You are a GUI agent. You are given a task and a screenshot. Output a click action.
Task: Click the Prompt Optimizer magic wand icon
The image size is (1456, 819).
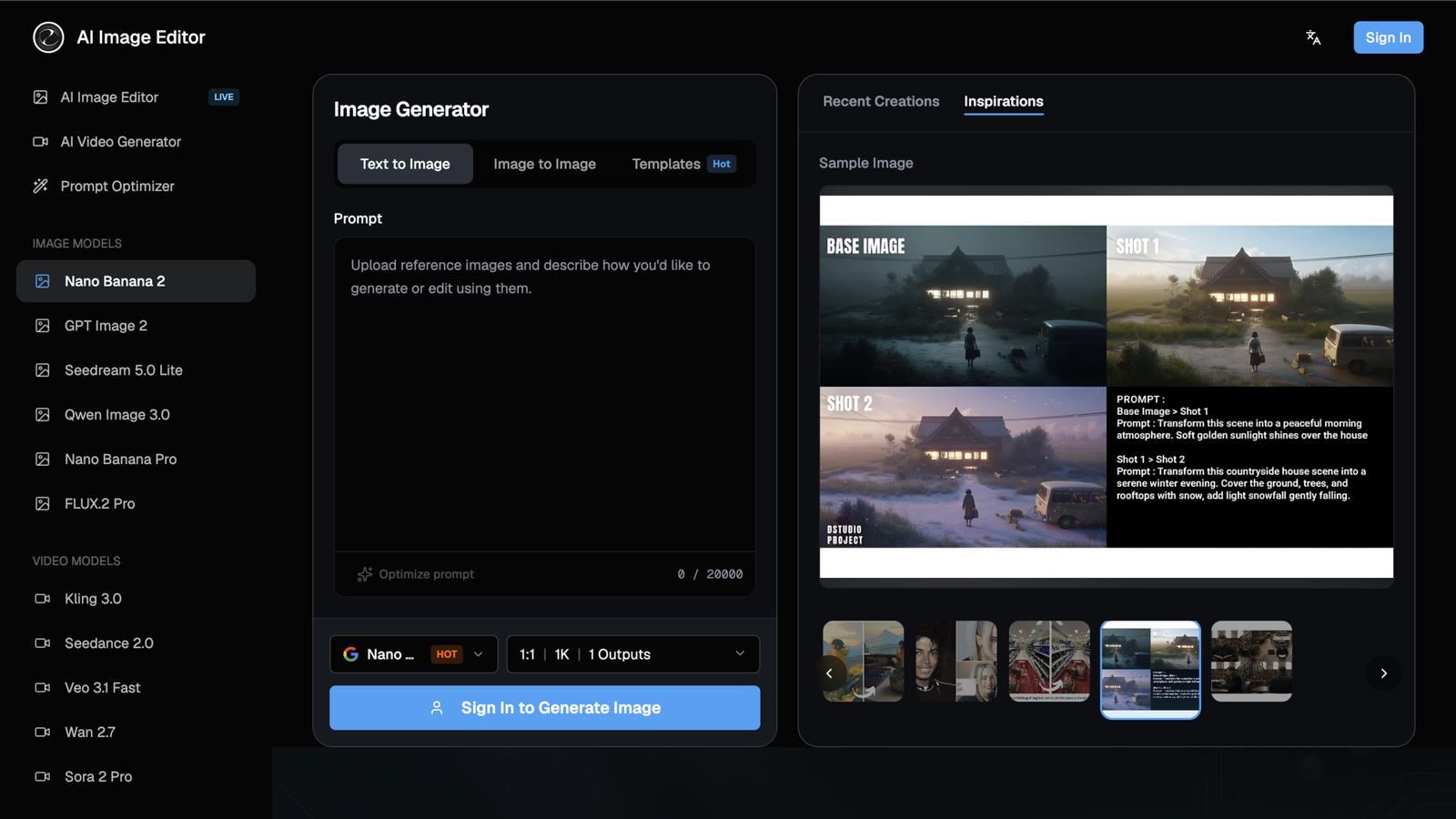coord(41,187)
